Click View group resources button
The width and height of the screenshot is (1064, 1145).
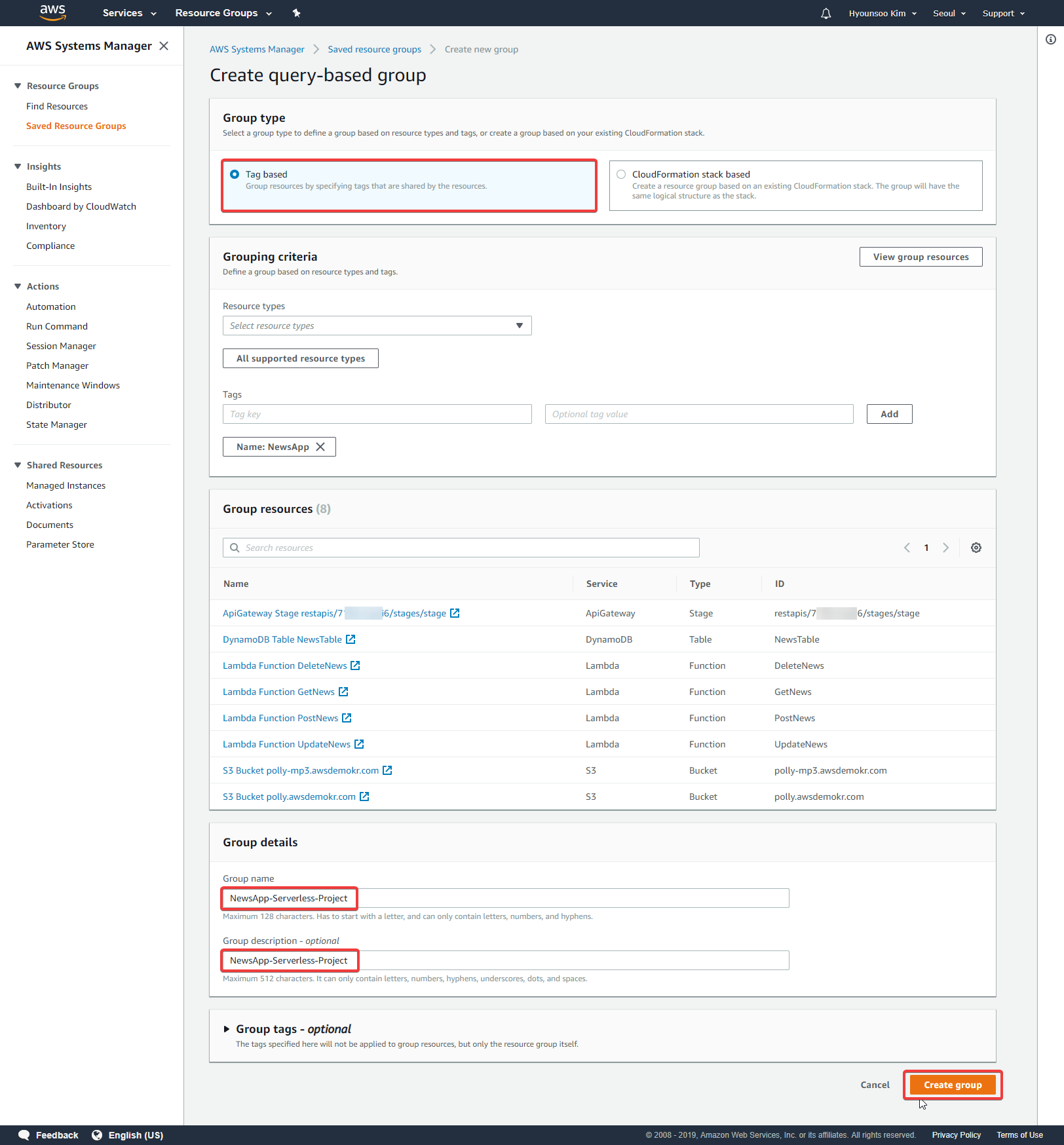point(921,257)
